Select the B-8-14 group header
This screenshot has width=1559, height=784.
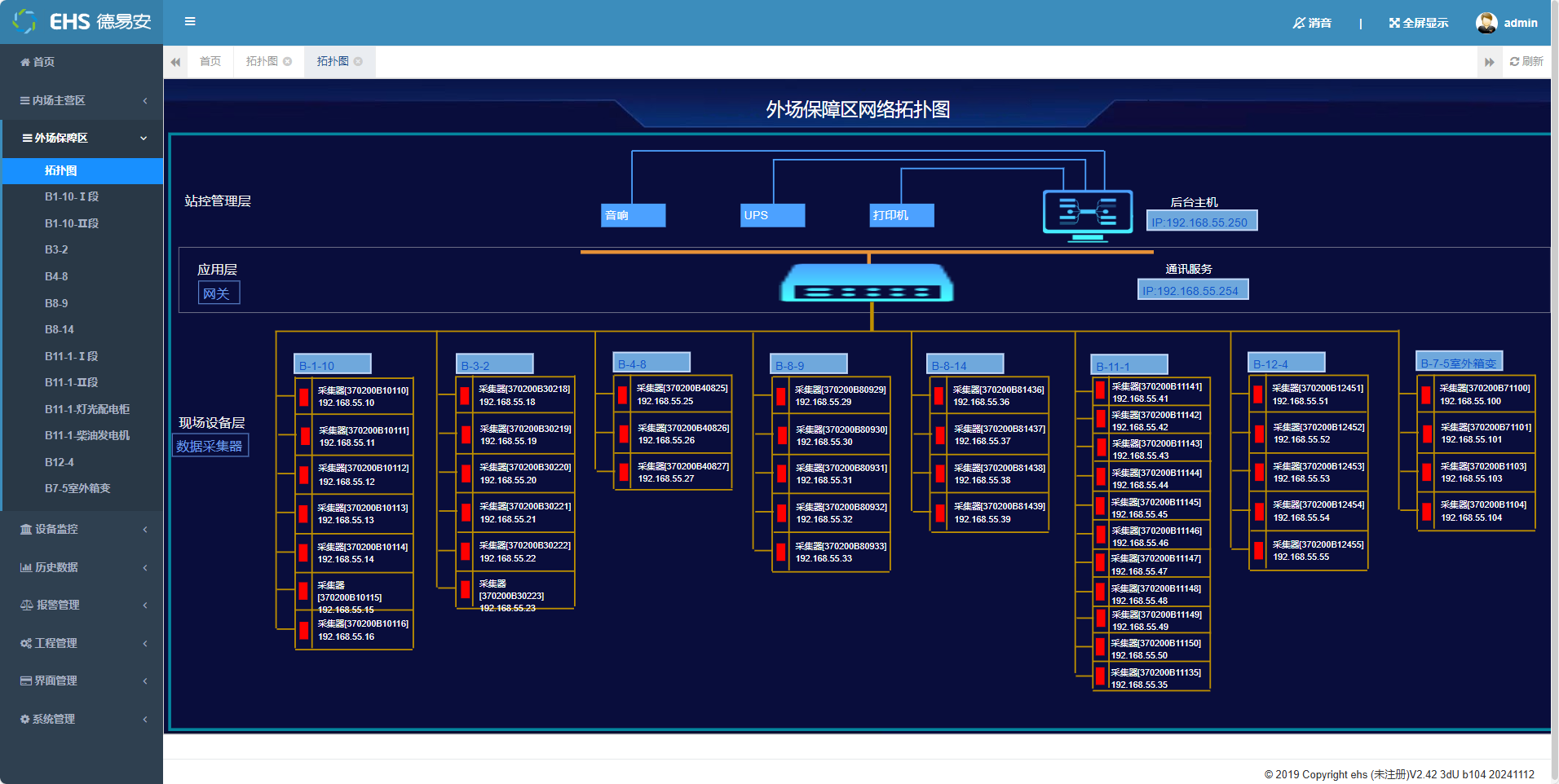coord(965,365)
